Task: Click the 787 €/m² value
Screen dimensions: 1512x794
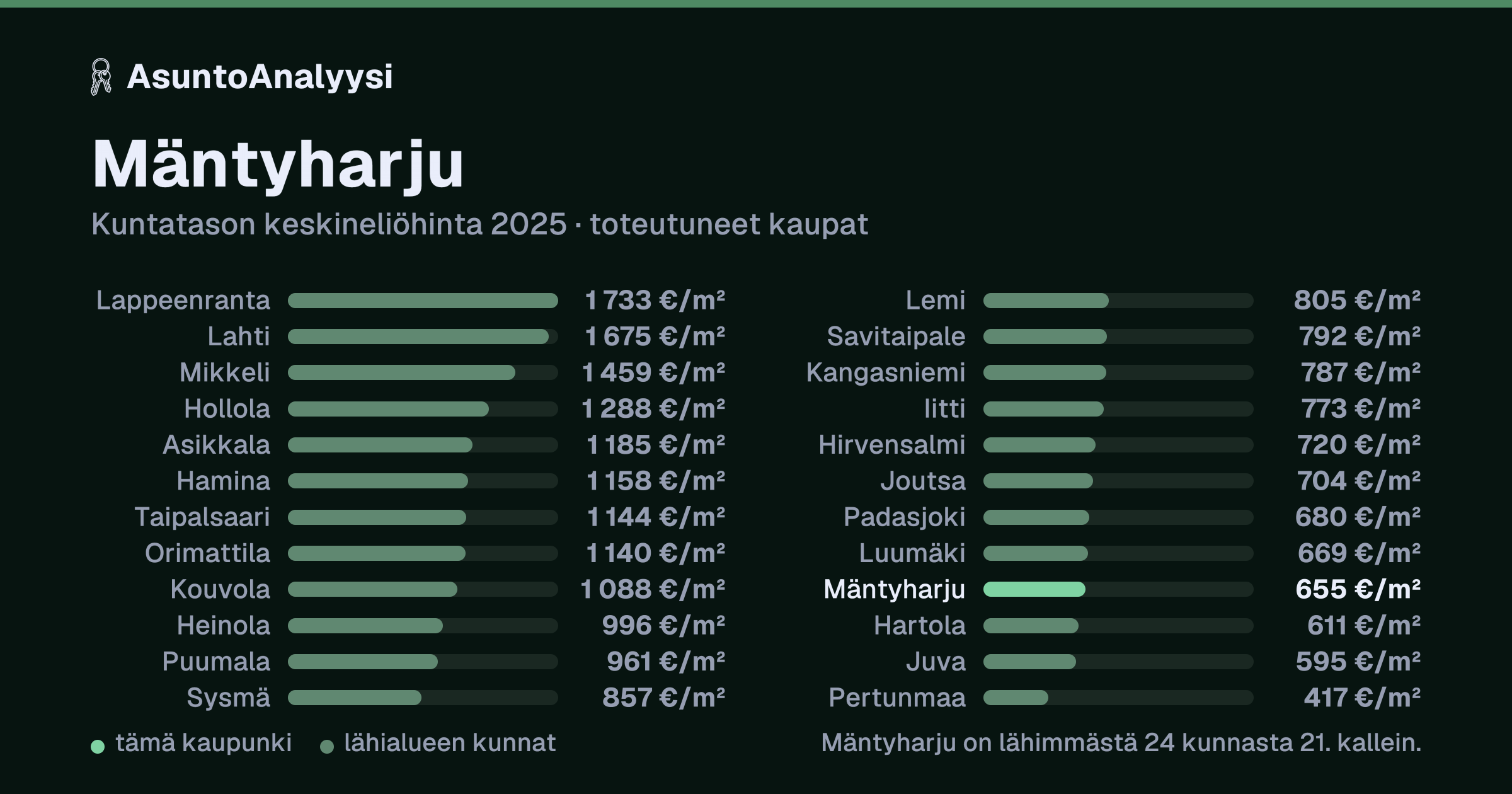Action: [1361, 372]
